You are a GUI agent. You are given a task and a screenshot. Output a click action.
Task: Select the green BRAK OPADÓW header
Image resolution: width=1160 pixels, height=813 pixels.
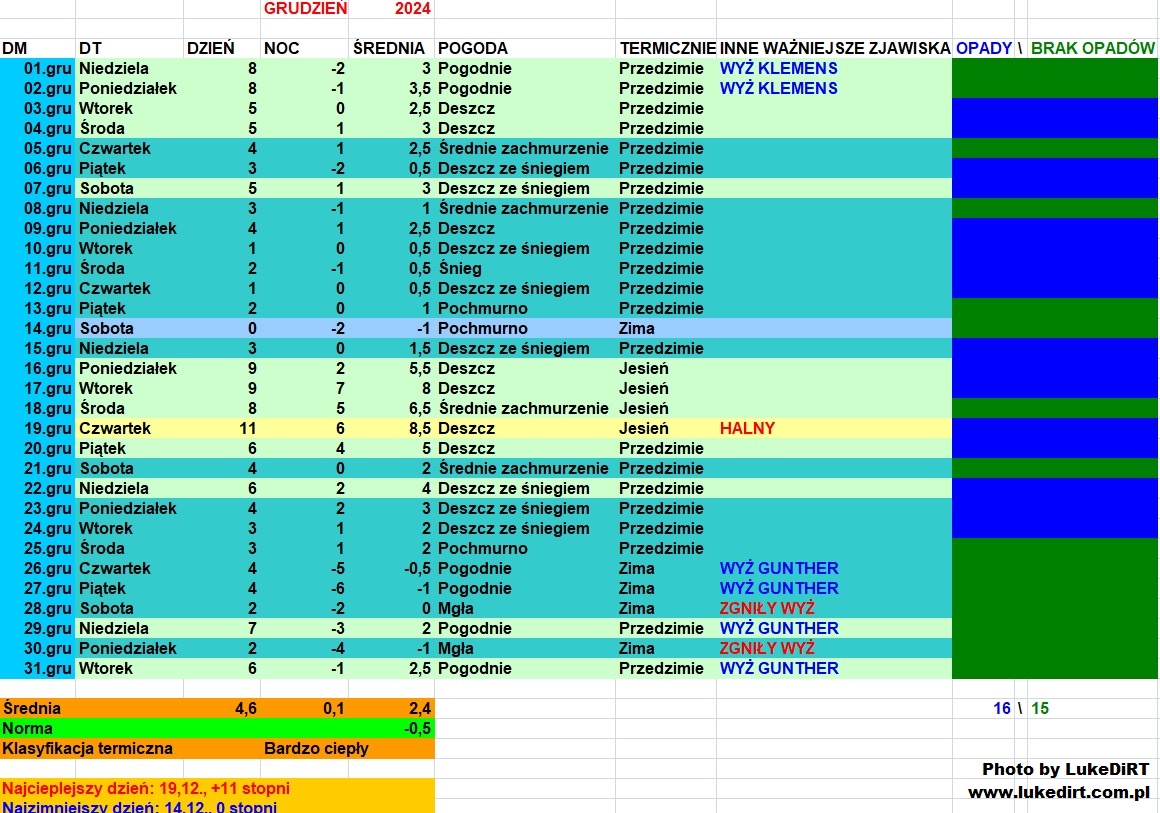pos(1093,48)
